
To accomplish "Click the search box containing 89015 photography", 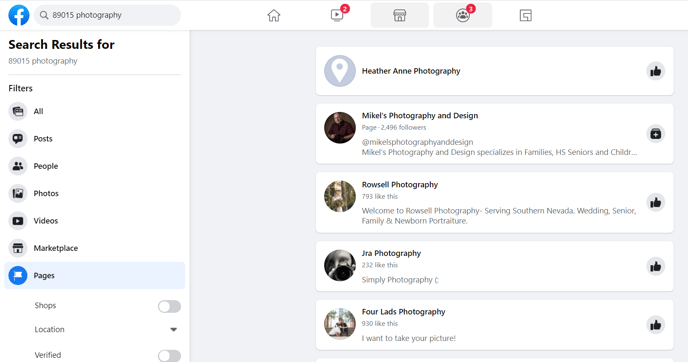I will (107, 15).
